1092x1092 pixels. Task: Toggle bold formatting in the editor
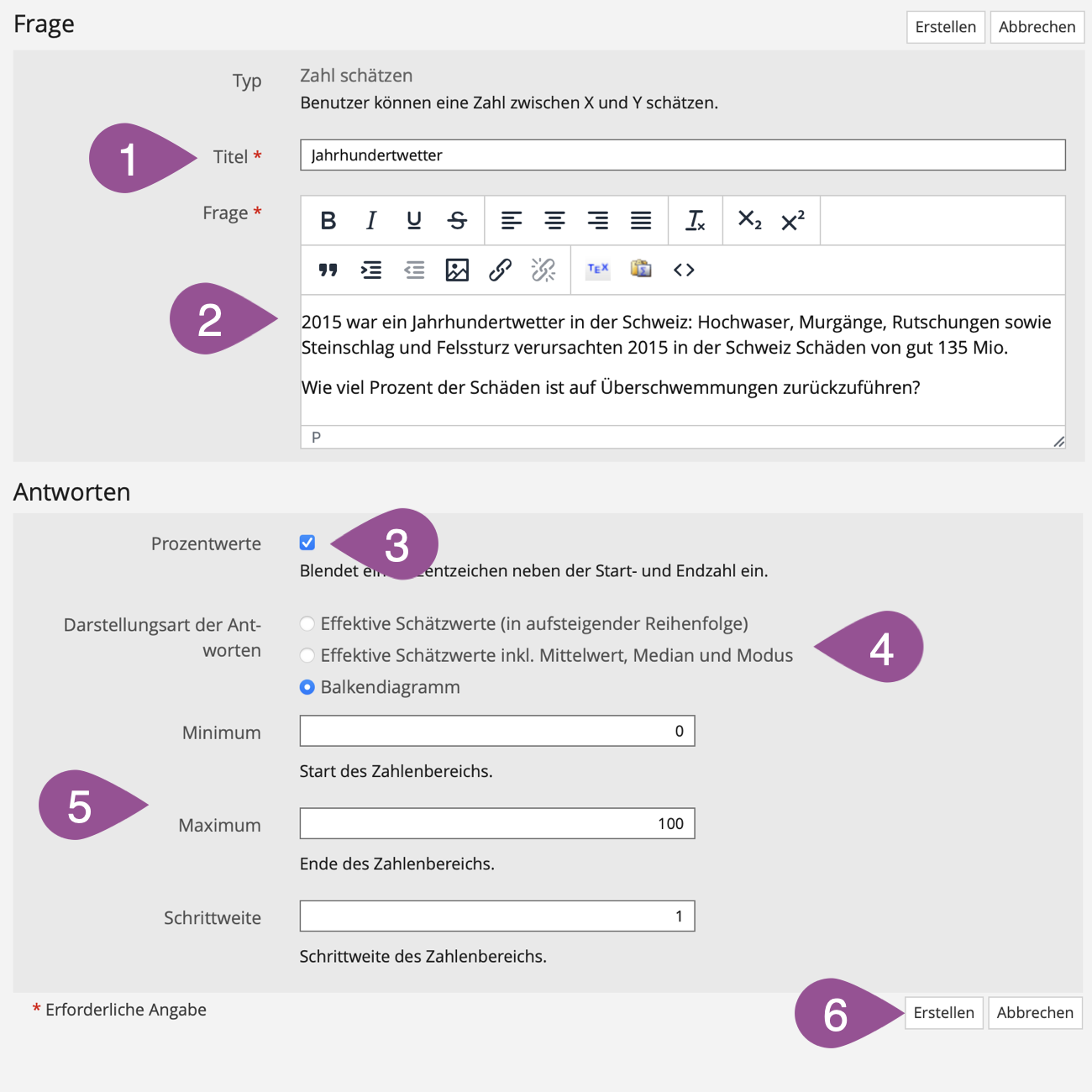click(x=328, y=221)
